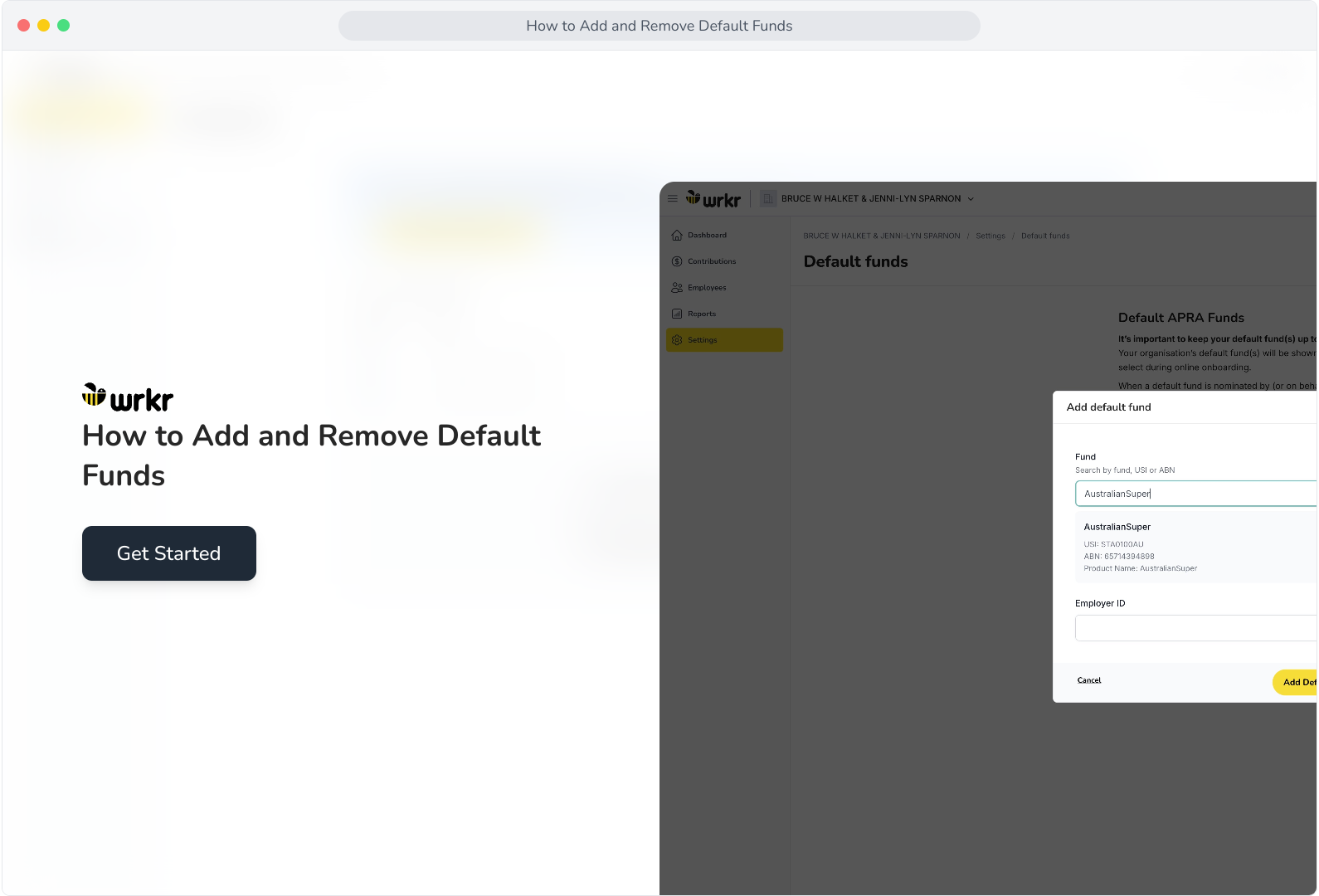Click the Dashboard home icon

pyautogui.click(x=677, y=236)
